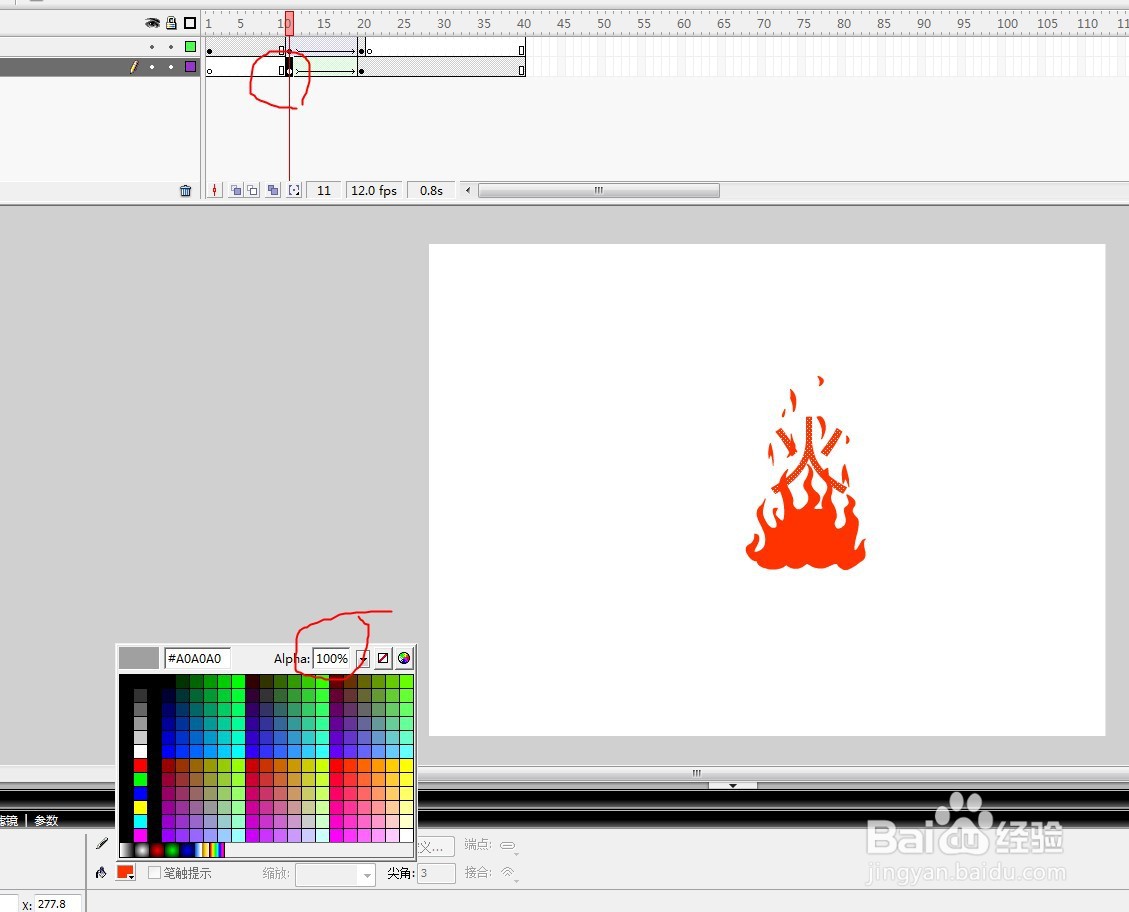Toggle lock dot of the purple layer
This screenshot has width=1129, height=912.
coord(171,67)
